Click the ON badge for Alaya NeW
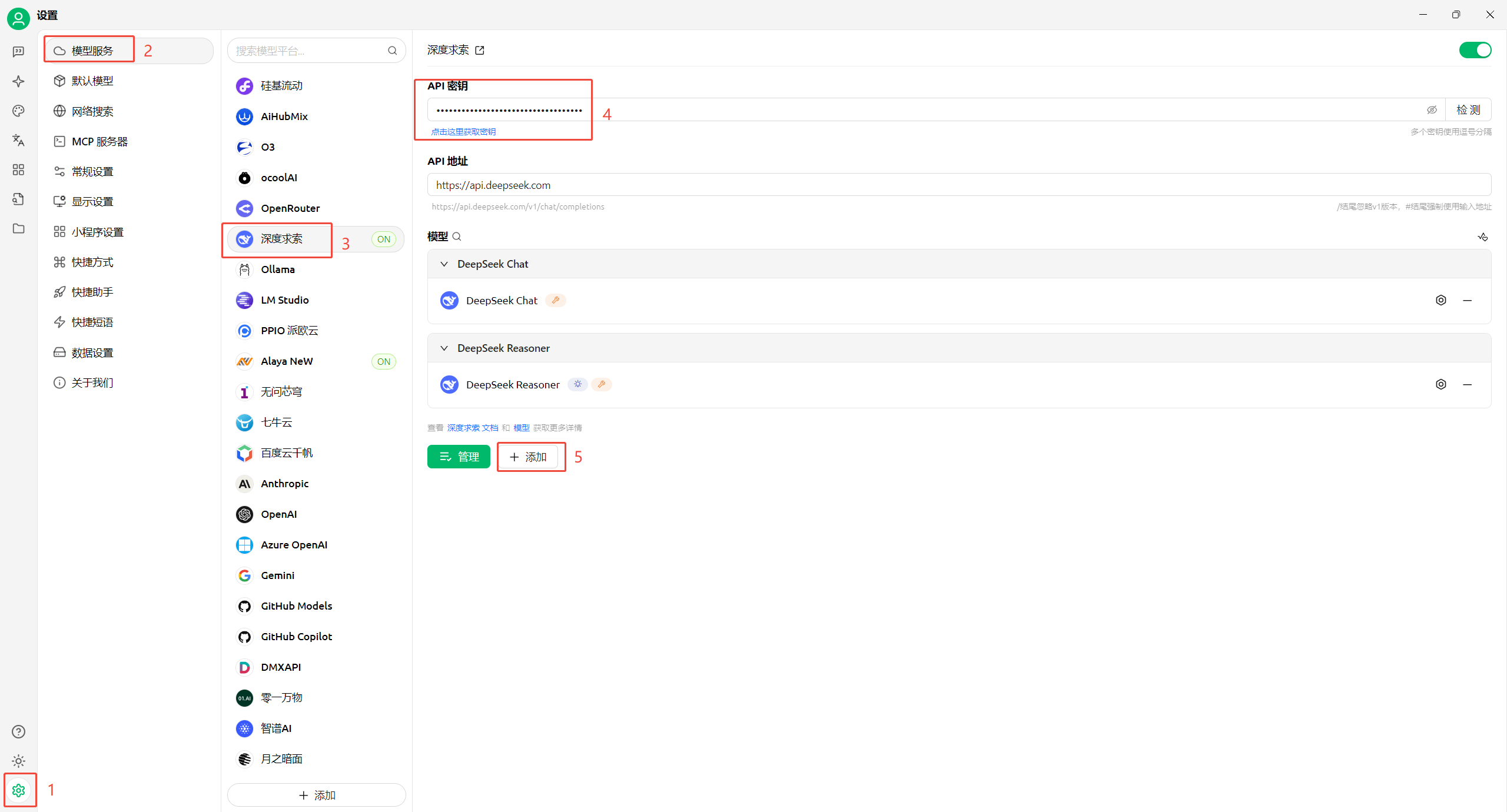Viewport: 1507px width, 812px height. tap(384, 361)
